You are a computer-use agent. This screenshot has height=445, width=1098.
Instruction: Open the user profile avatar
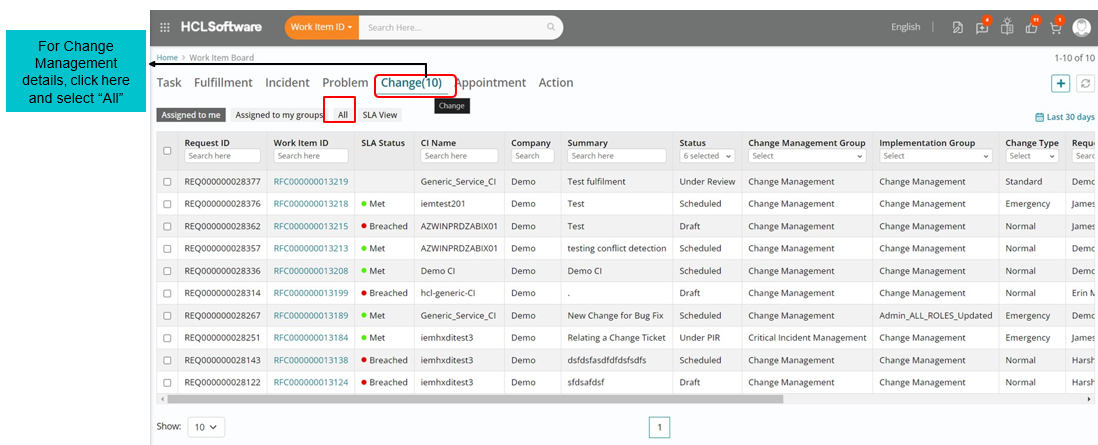(x=1081, y=27)
